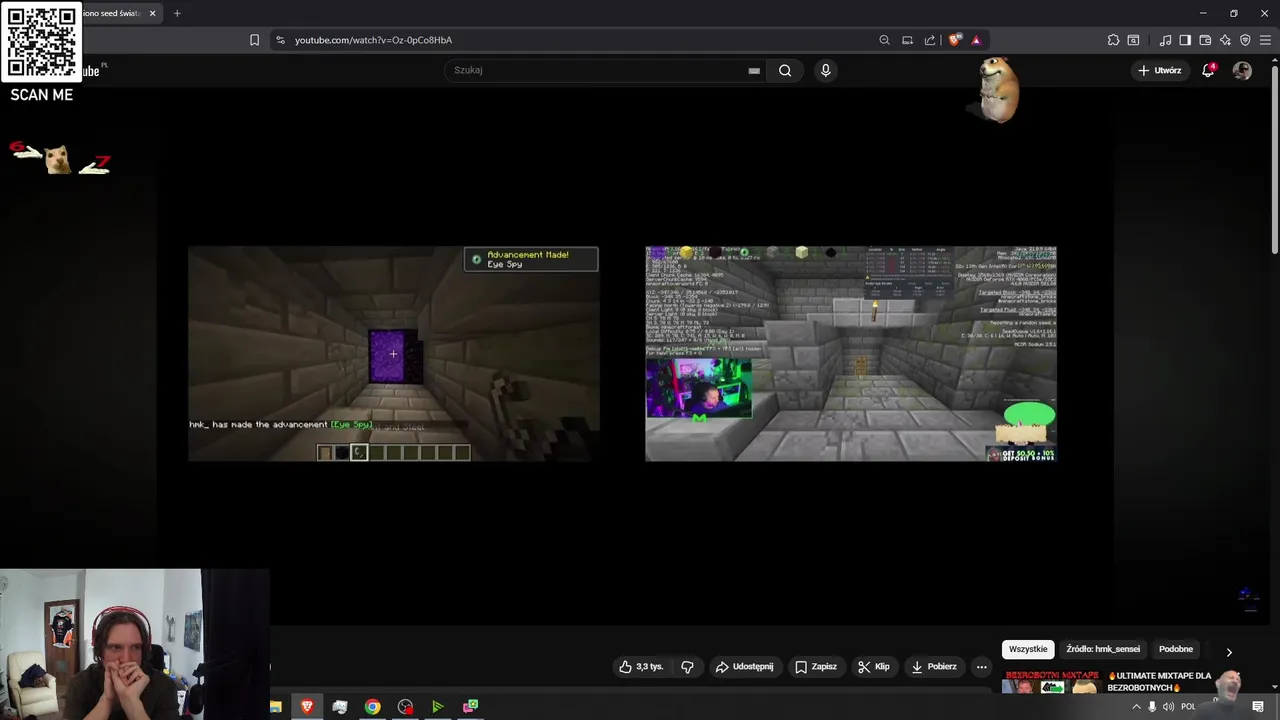Open Brave Shields lion icon
Image resolution: width=1280 pixels, height=720 pixels.
pos(955,40)
